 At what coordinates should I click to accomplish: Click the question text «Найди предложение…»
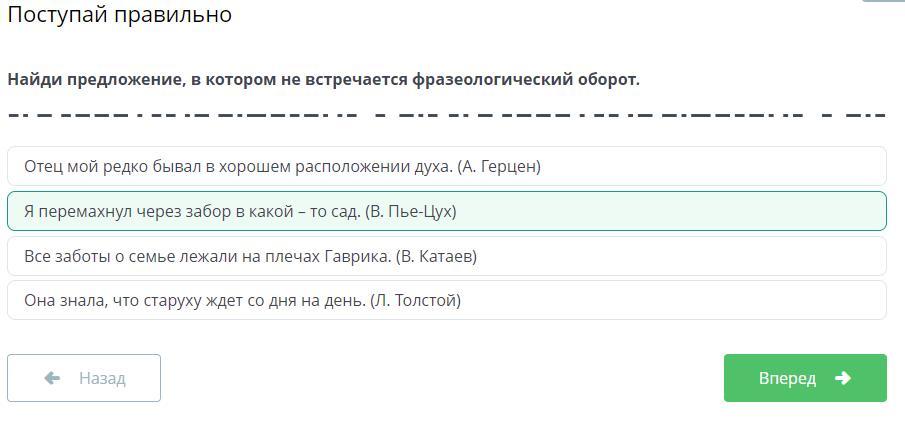323,79
